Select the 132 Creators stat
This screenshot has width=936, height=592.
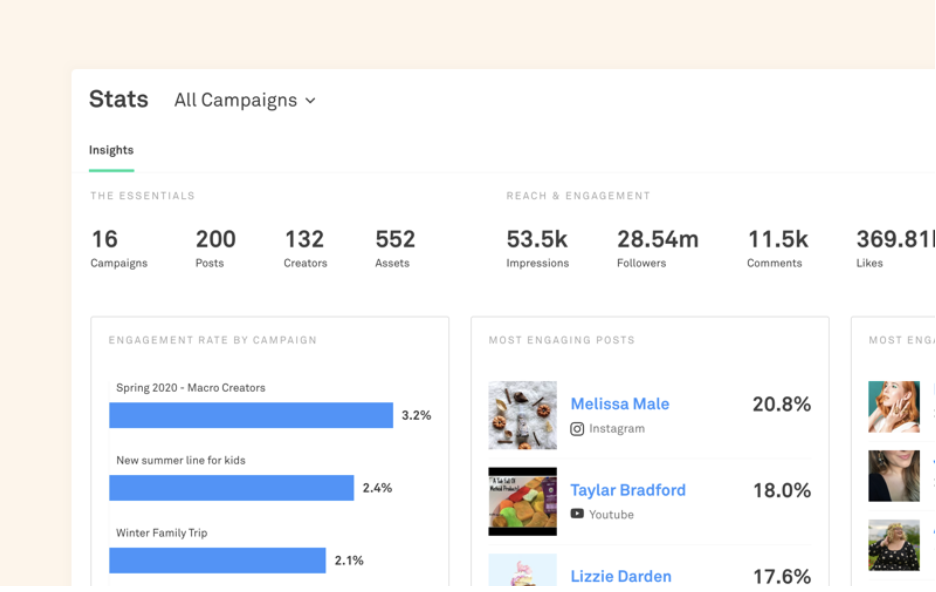pos(305,248)
